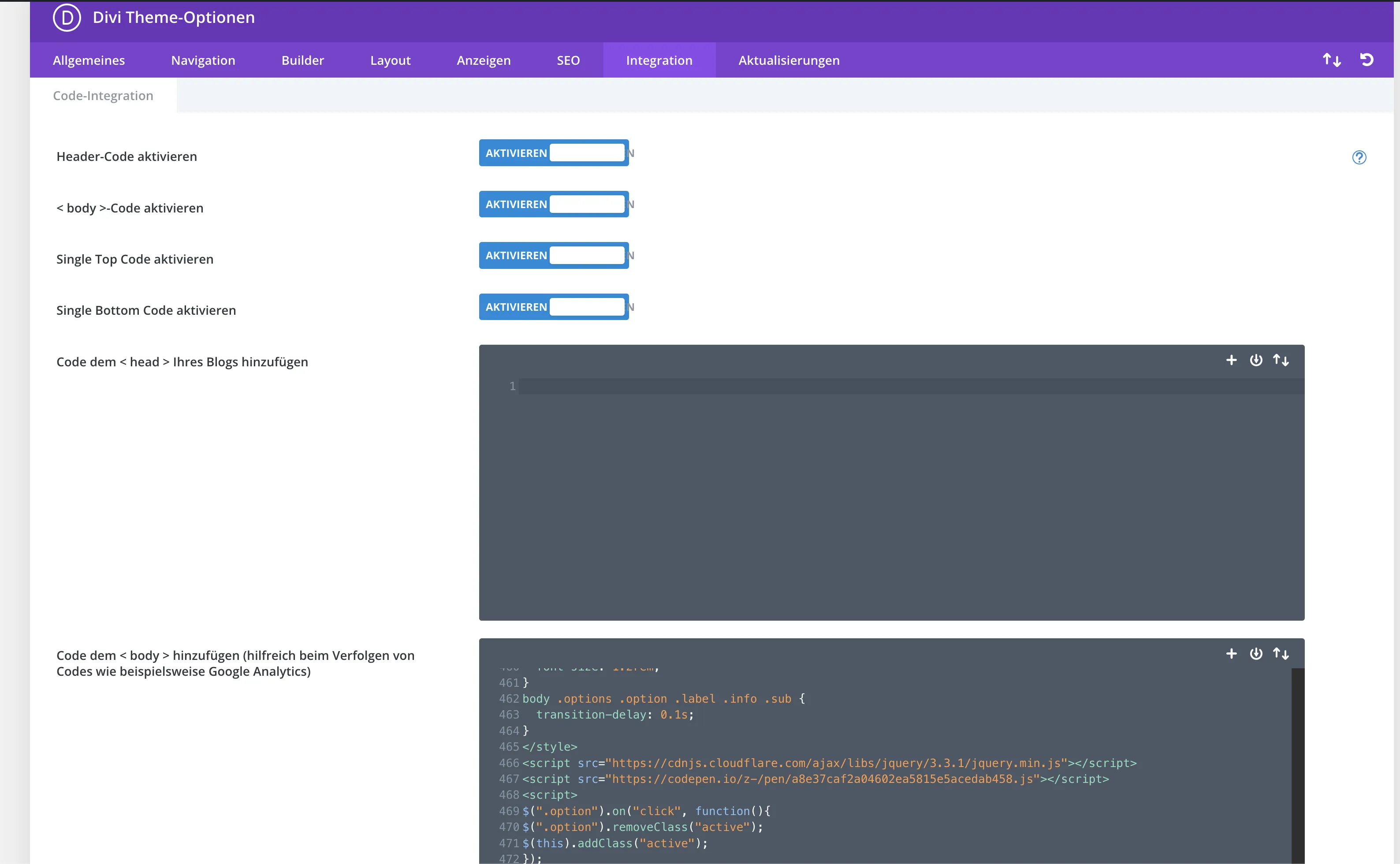Click the Divi Theme-Optionen title

(174, 18)
